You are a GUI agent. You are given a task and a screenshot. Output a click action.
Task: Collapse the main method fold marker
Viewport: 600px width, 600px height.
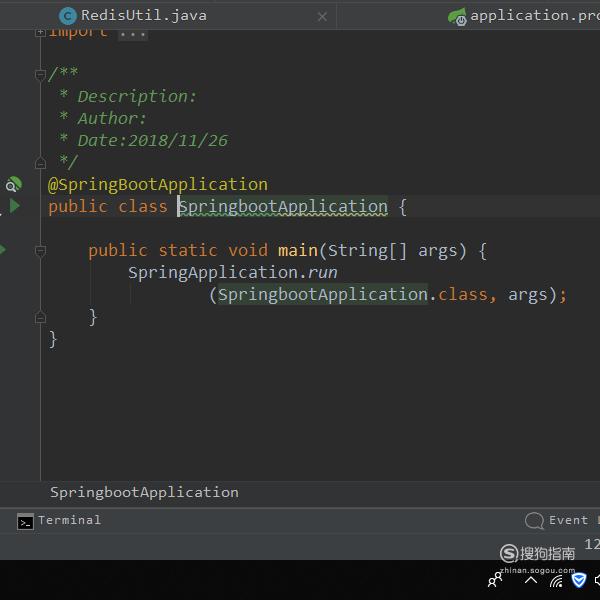click(40, 251)
